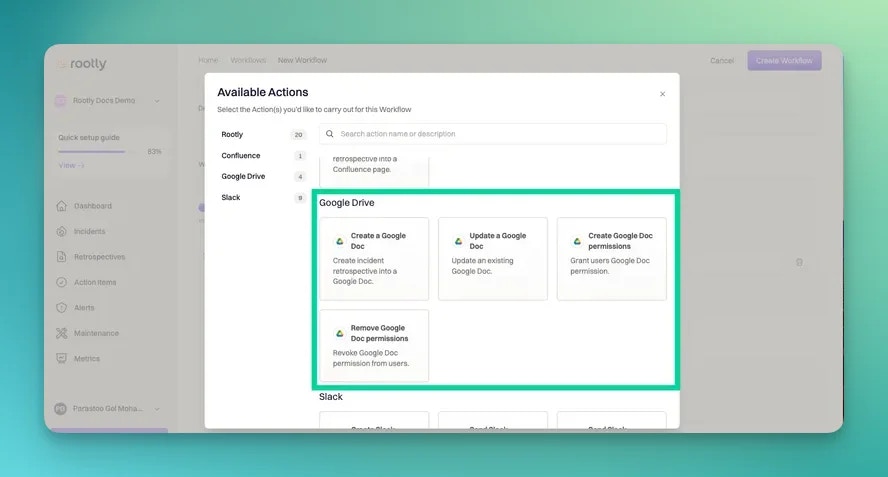The height and width of the screenshot is (477, 888).
Task: Open the Dashboard home icon in sidebar
Action: [61, 206]
